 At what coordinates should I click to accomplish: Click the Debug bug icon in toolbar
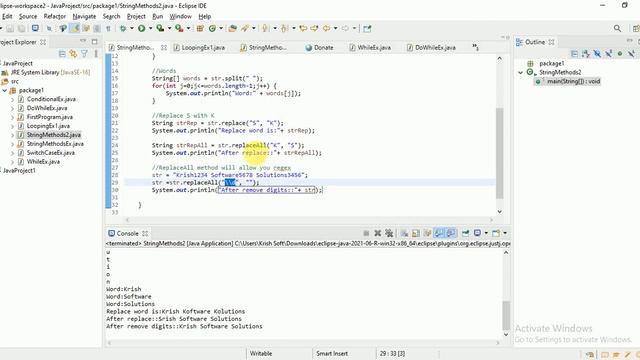[x=122, y=28]
